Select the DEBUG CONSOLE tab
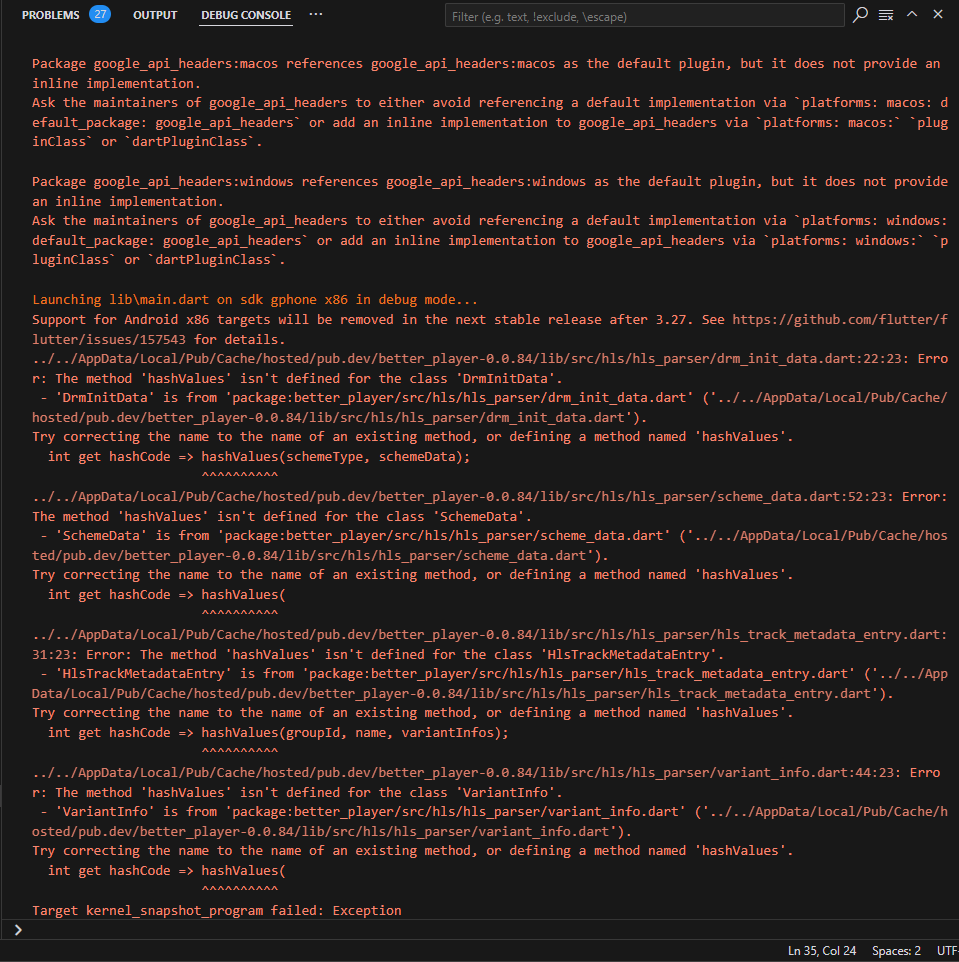959x962 pixels. tap(246, 15)
